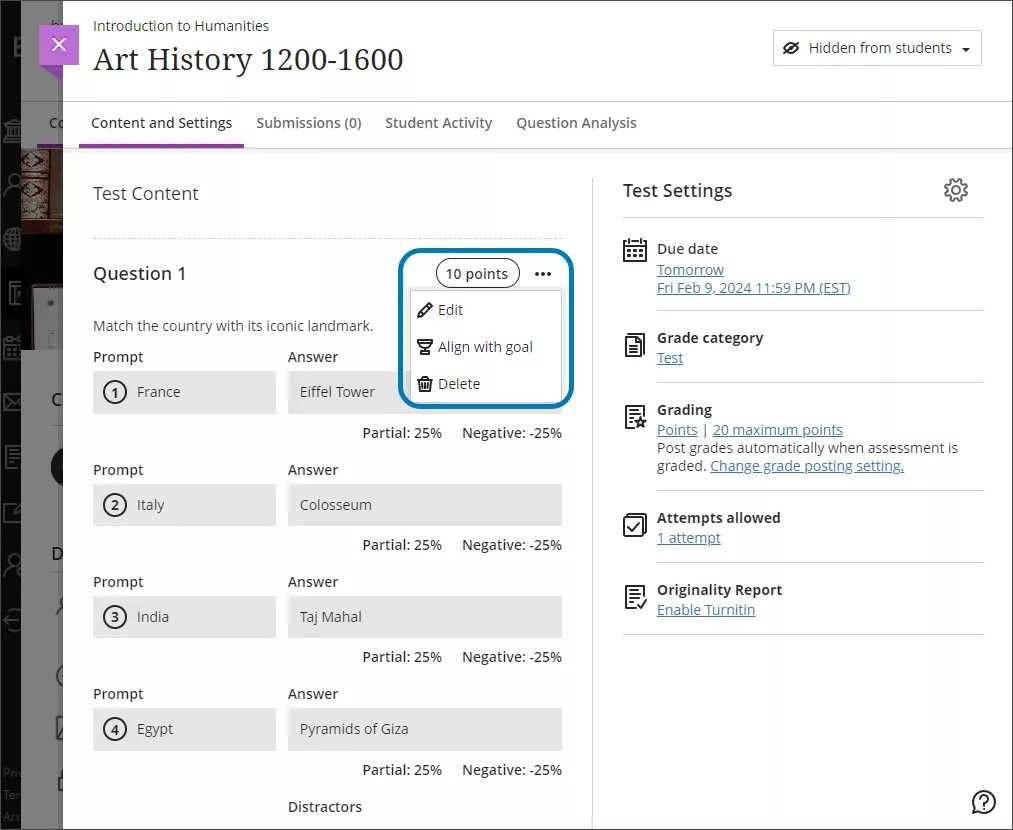
Task: Switch to the Submissions tab
Action: click(309, 123)
